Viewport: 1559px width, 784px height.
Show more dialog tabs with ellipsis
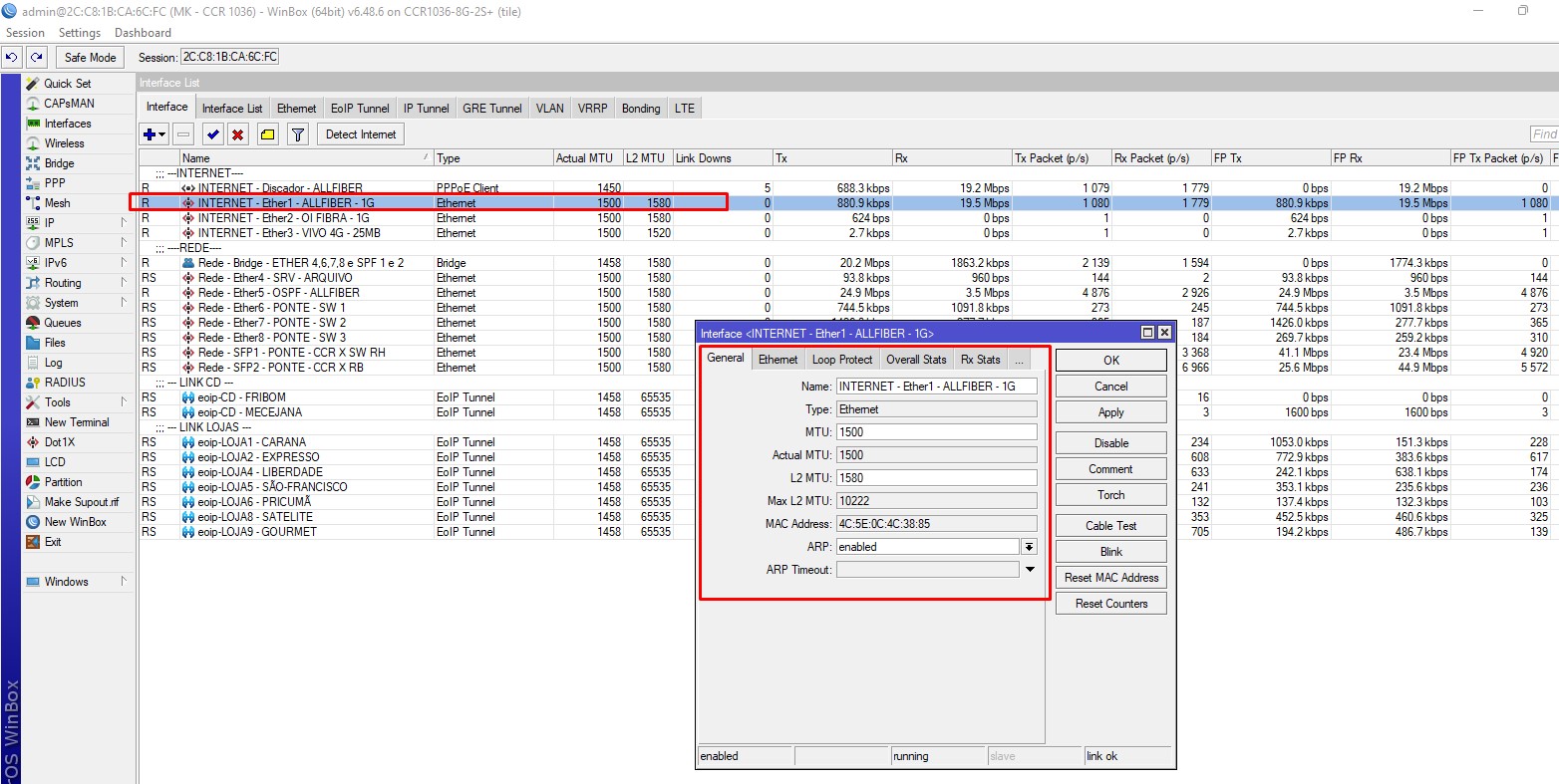pos(1019,360)
